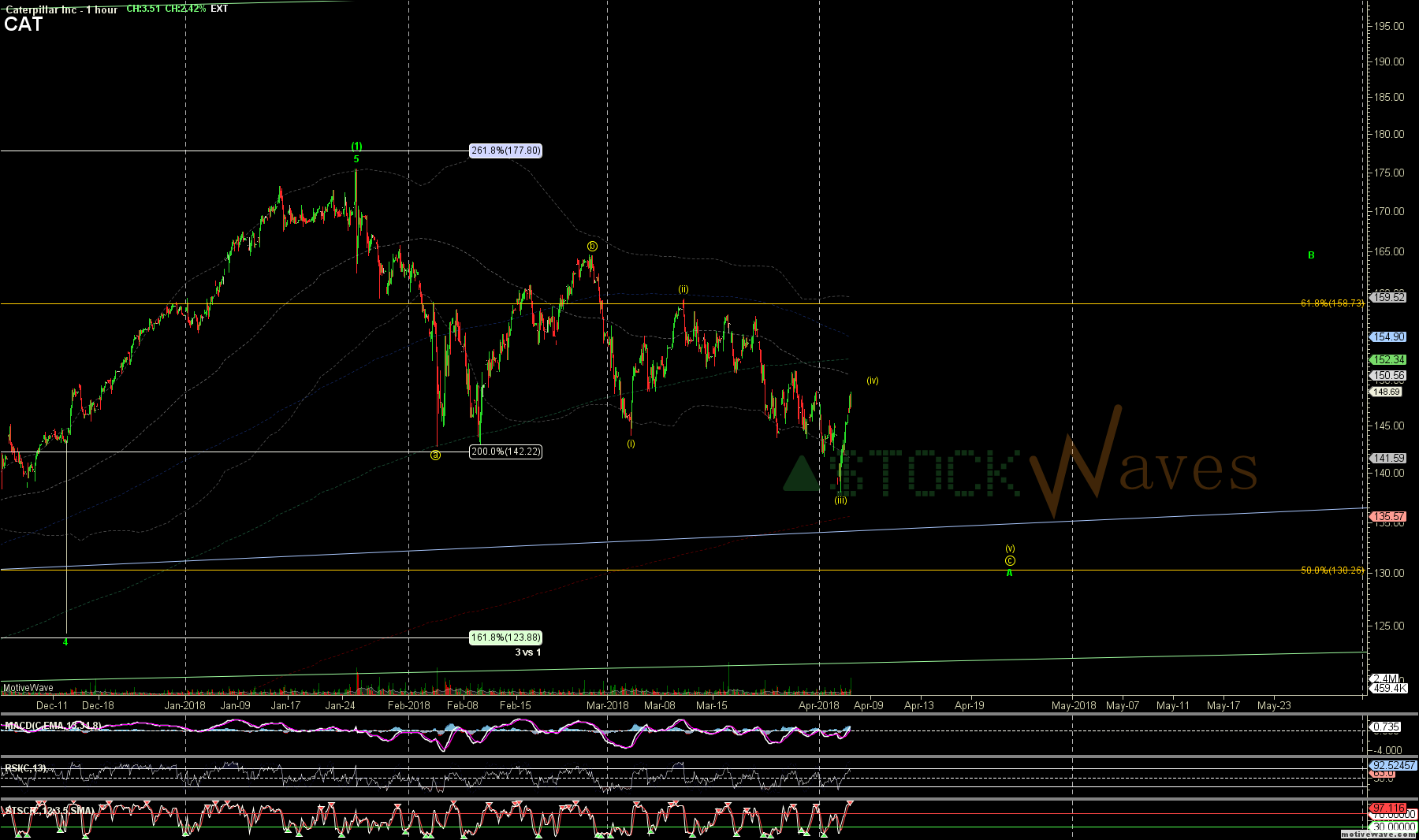This screenshot has width=1419, height=840.
Task: Click the 145.00 price axis label
Action: pos(1389,426)
